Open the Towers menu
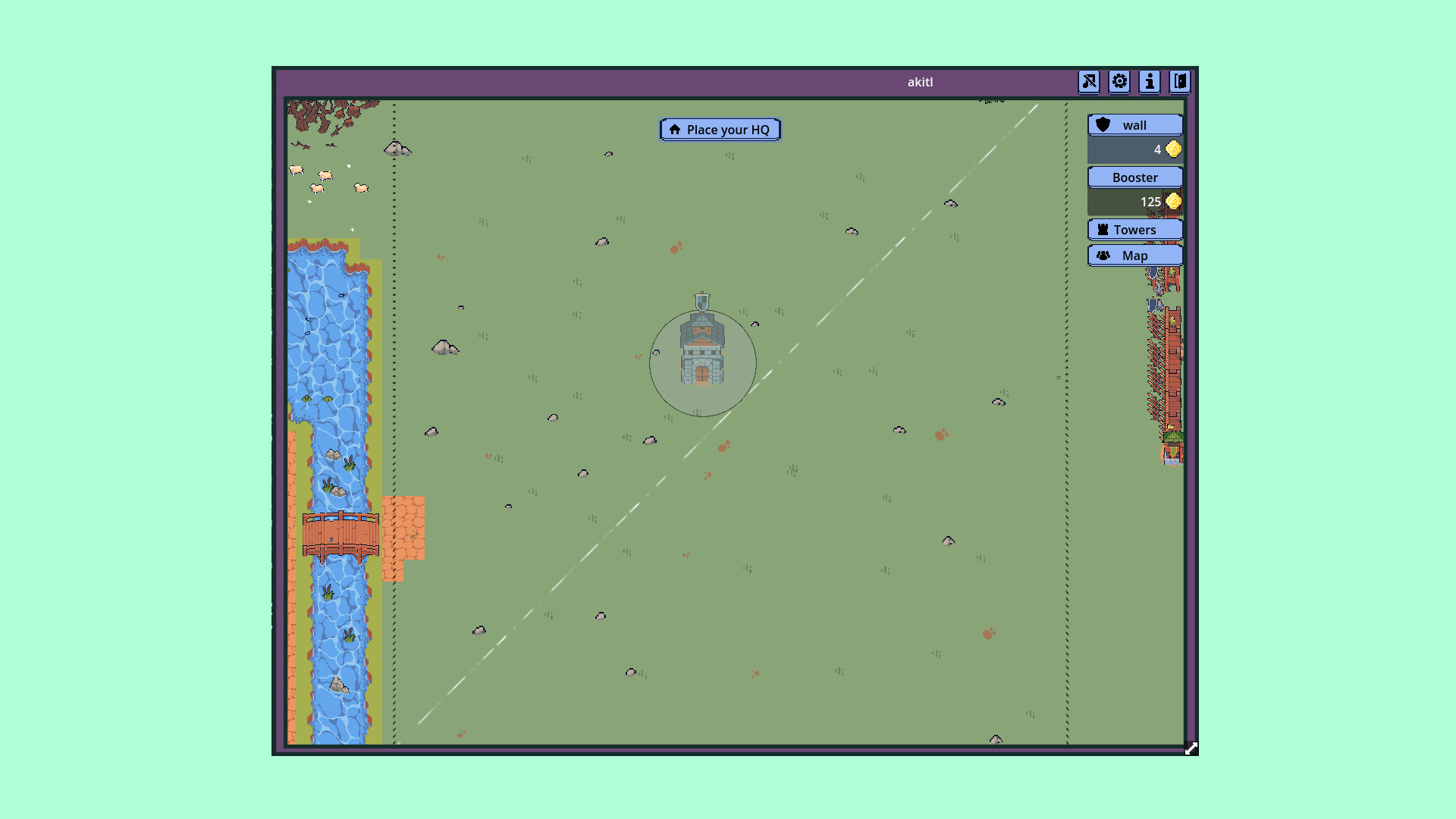This screenshot has width=1456, height=819. click(1135, 229)
